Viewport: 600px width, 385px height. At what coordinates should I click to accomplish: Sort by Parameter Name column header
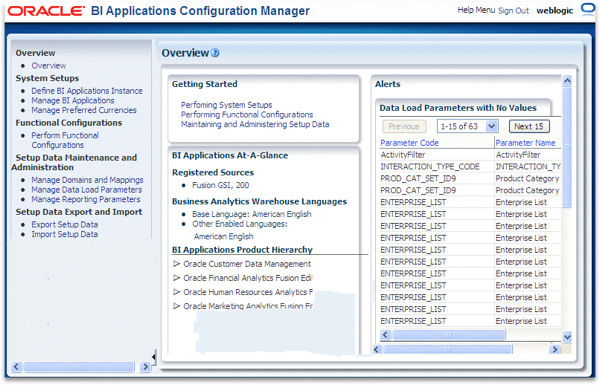pyautogui.click(x=525, y=143)
